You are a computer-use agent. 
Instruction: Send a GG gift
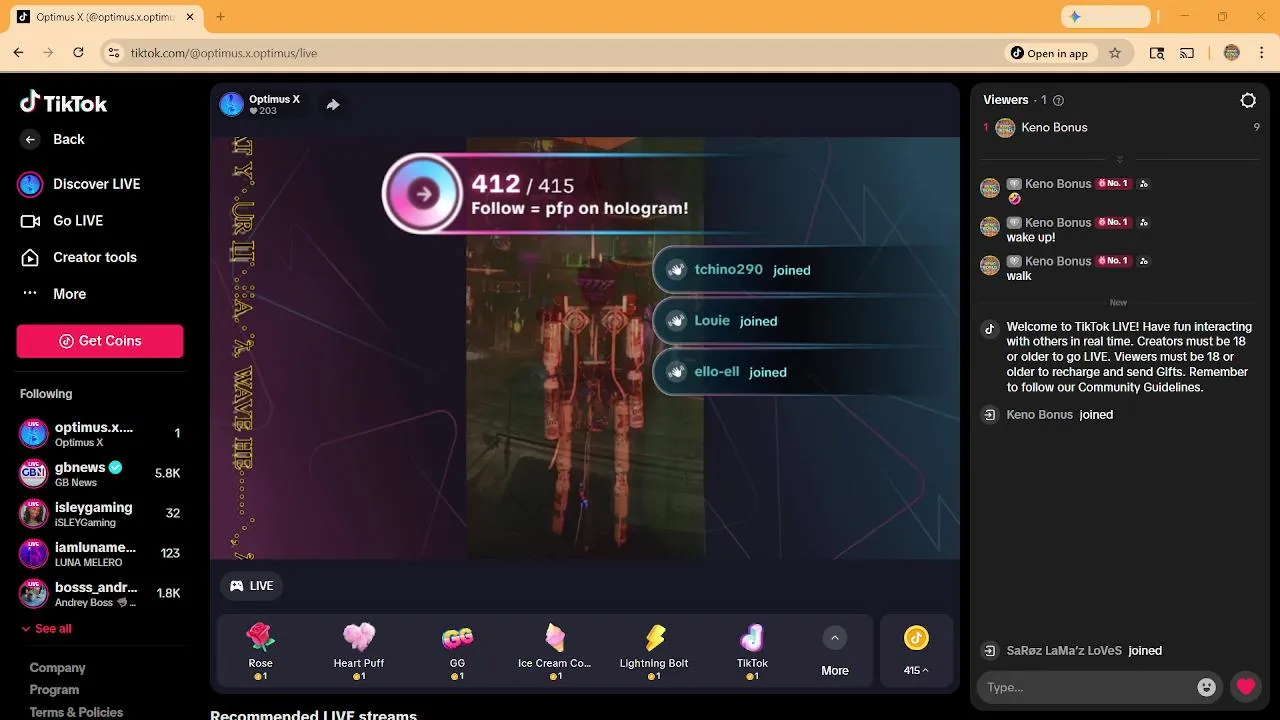[x=457, y=651]
